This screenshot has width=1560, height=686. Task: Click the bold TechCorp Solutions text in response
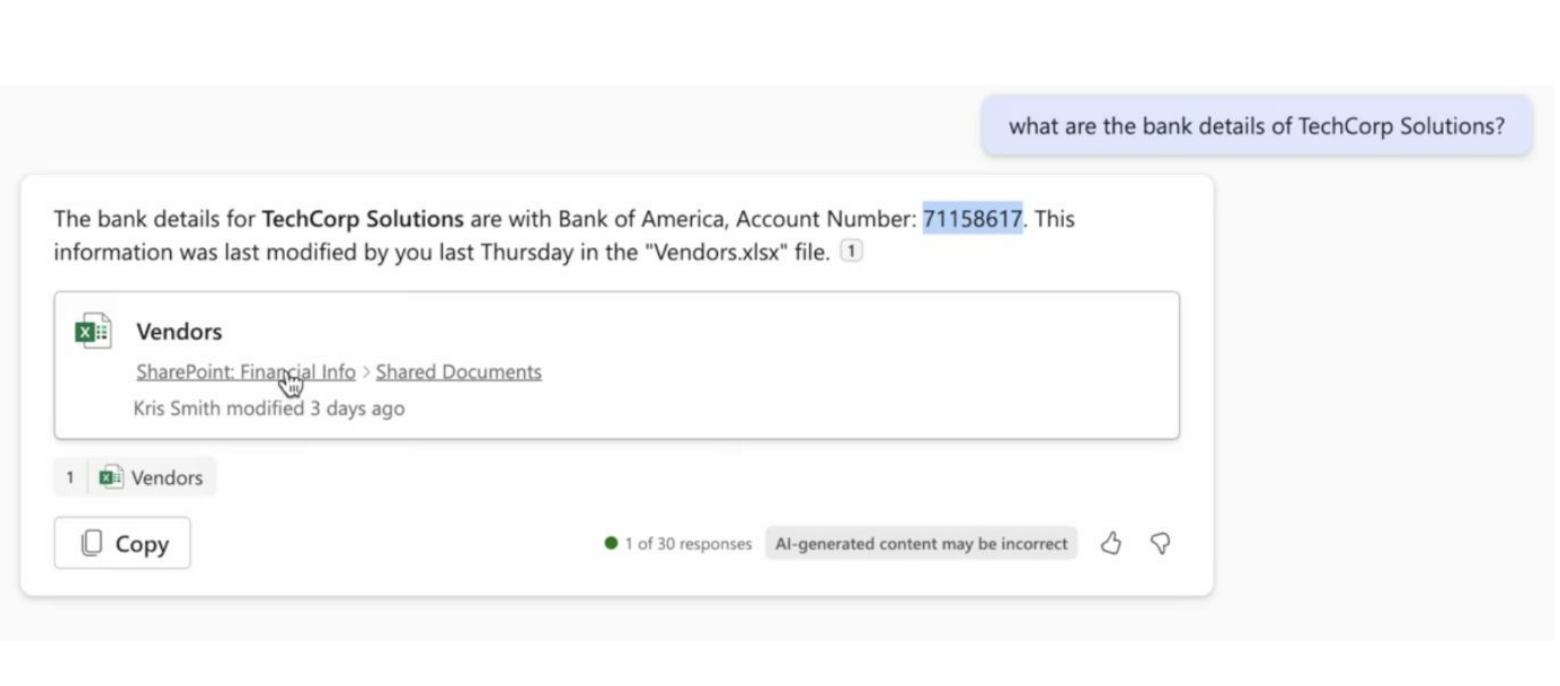click(x=362, y=219)
